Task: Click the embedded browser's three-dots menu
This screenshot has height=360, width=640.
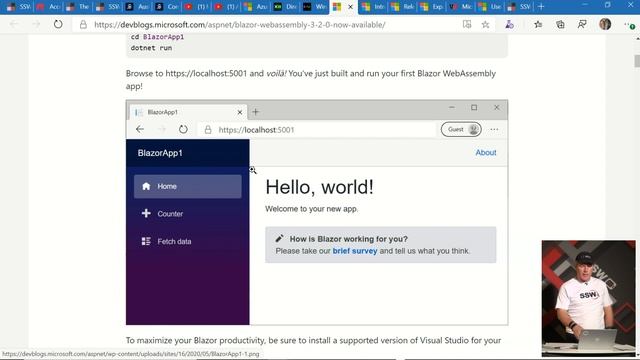Action: pos(494,129)
